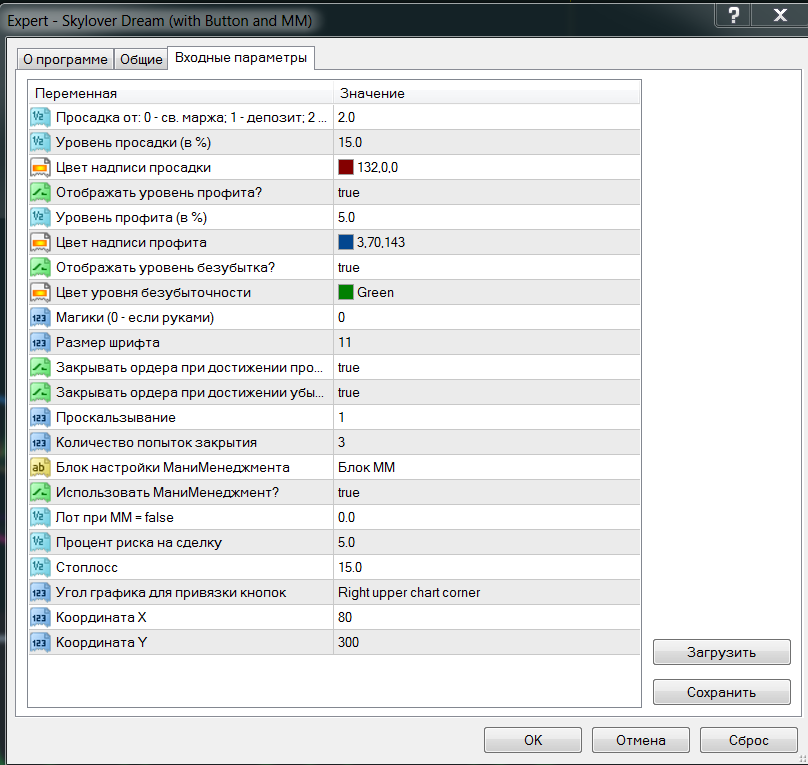The width and height of the screenshot is (808, 765).
Task: Click the color icon beside 'Цвет надписи профита'
Action: point(40,242)
